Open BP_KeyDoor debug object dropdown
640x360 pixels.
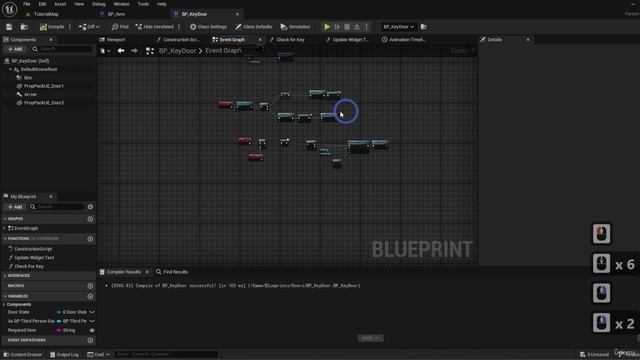[398, 27]
